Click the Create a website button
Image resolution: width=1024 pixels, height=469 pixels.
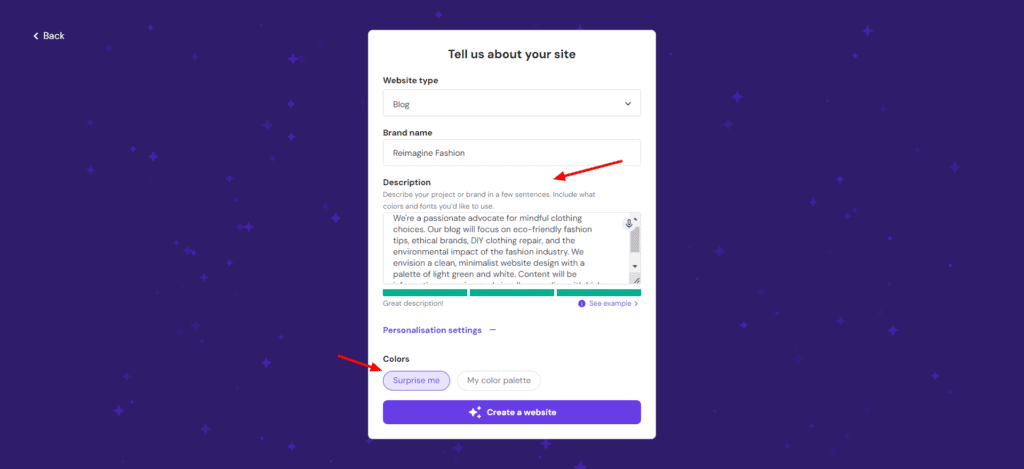click(511, 412)
